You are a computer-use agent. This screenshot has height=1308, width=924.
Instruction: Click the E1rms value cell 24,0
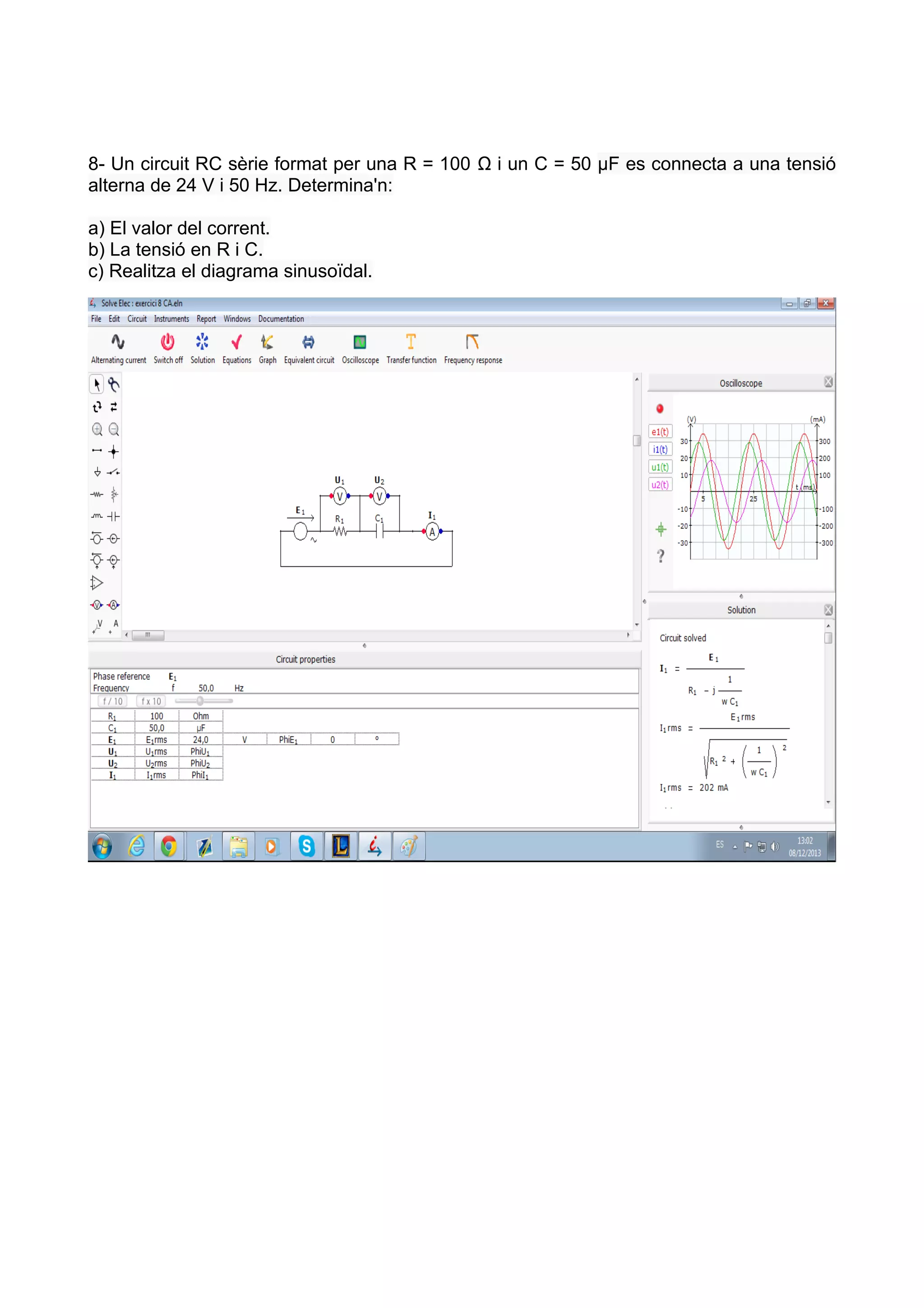tap(200, 739)
